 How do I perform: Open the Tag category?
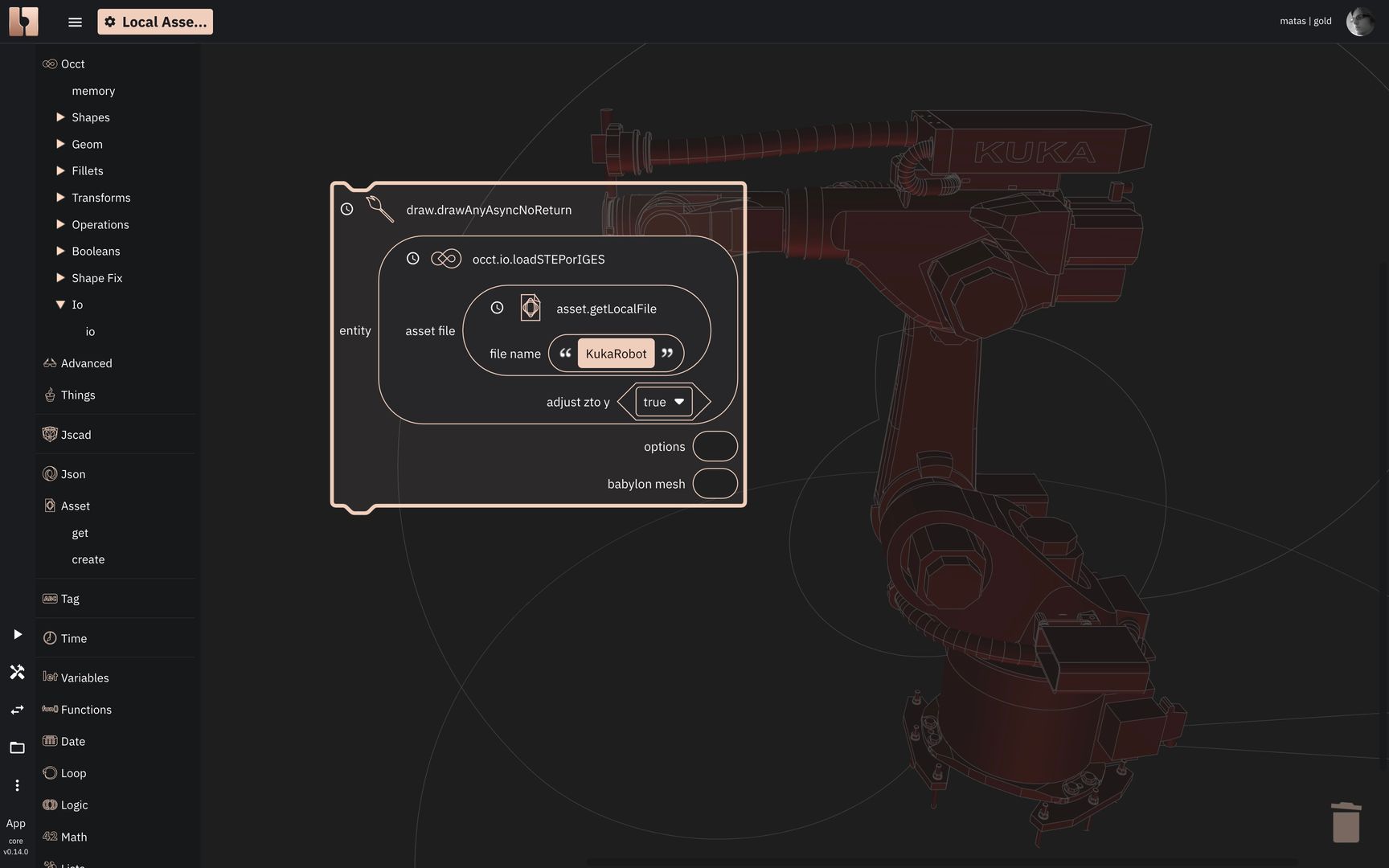coord(70,599)
